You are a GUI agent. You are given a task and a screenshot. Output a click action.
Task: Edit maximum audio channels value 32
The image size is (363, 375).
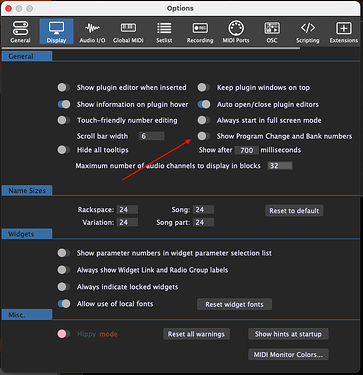[280, 166]
